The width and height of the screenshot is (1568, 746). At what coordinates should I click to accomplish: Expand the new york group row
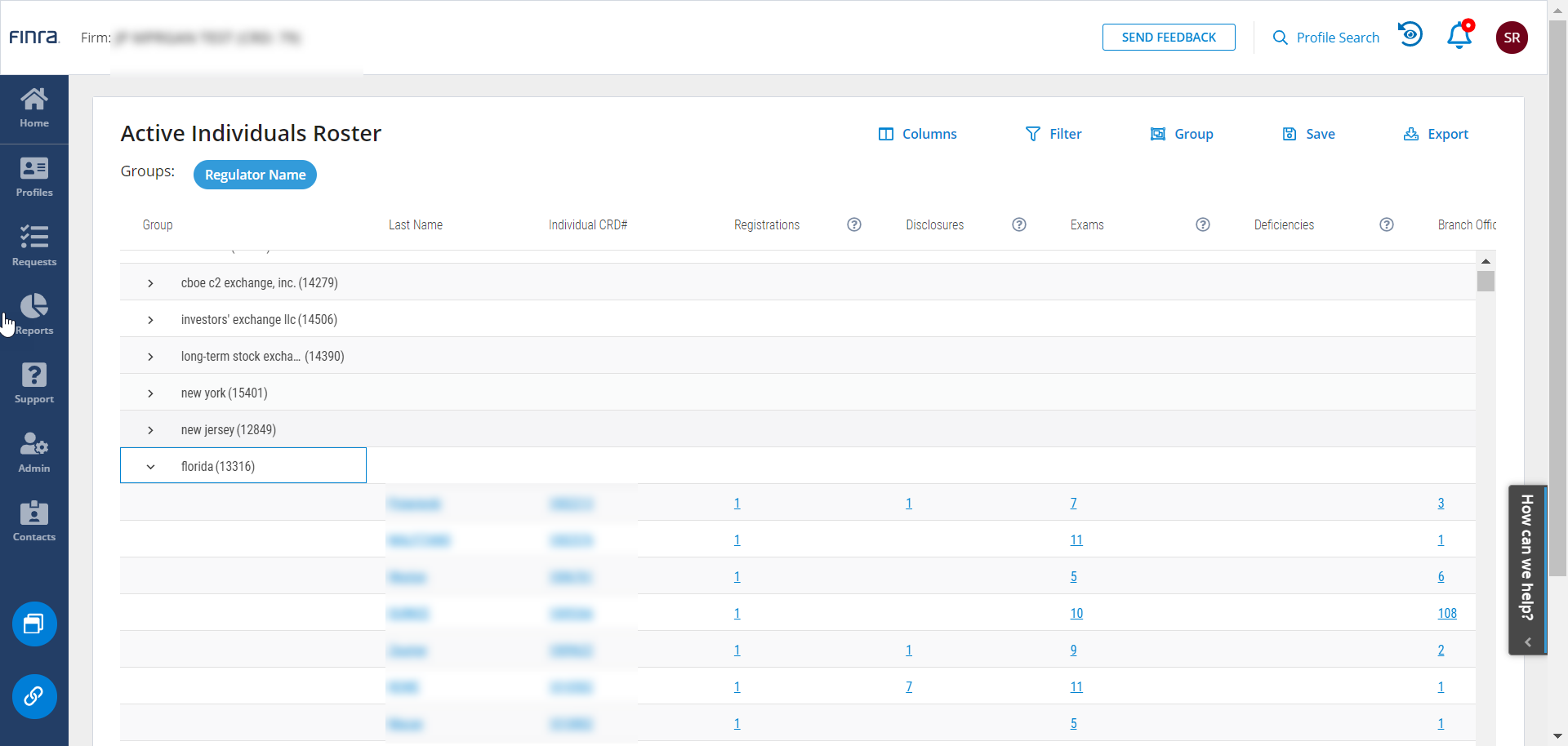[150, 393]
